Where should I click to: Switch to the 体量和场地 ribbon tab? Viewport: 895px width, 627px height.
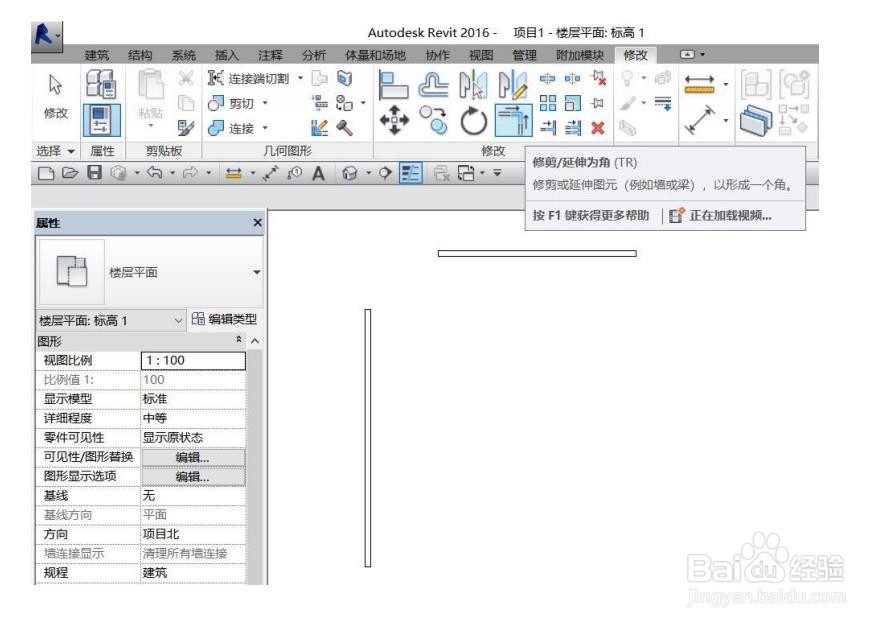[375, 55]
